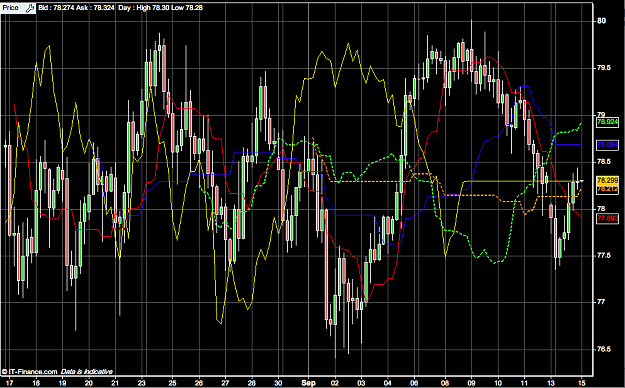Image resolution: width=625 pixels, height=388 pixels.
Task: Click date label 06 on time axis
Action: 415,383
